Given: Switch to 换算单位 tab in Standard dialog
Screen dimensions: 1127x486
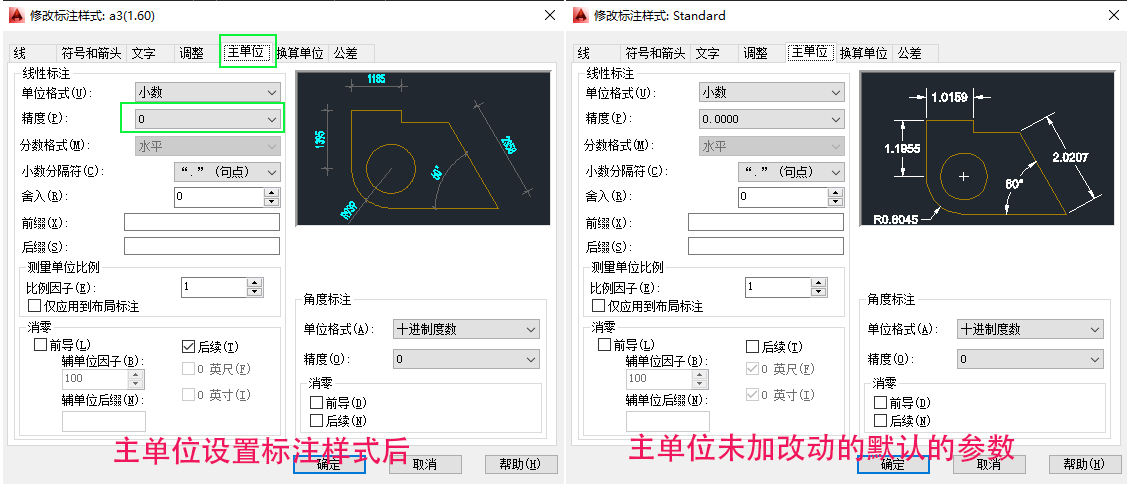Looking at the screenshot, I should click(863, 53).
